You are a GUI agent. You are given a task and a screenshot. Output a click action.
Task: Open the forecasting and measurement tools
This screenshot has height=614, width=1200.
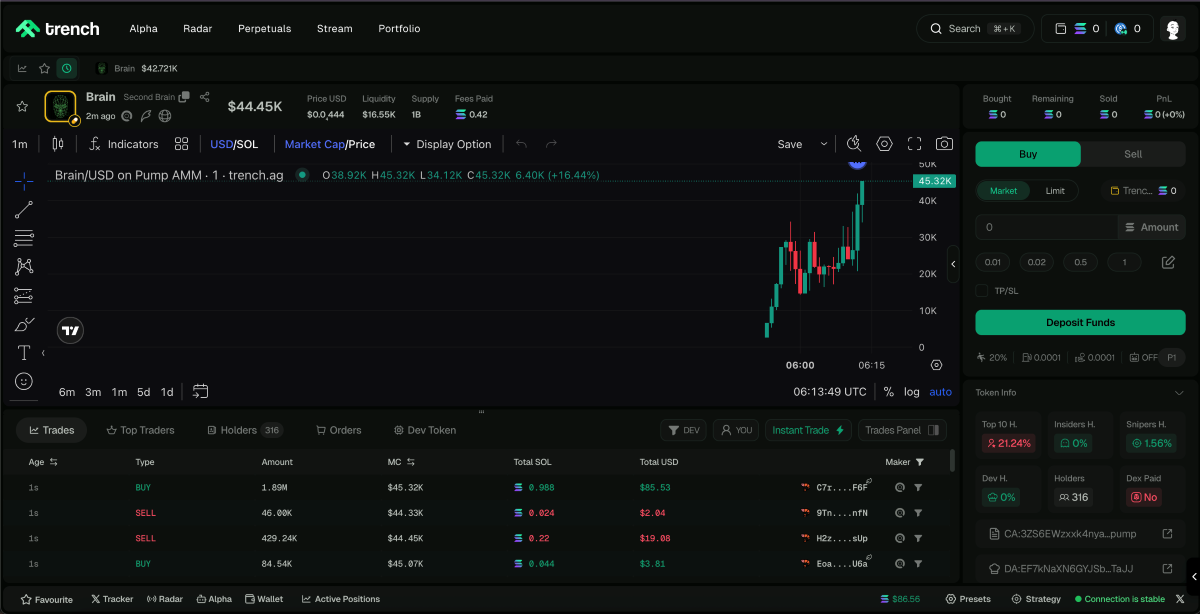24,295
